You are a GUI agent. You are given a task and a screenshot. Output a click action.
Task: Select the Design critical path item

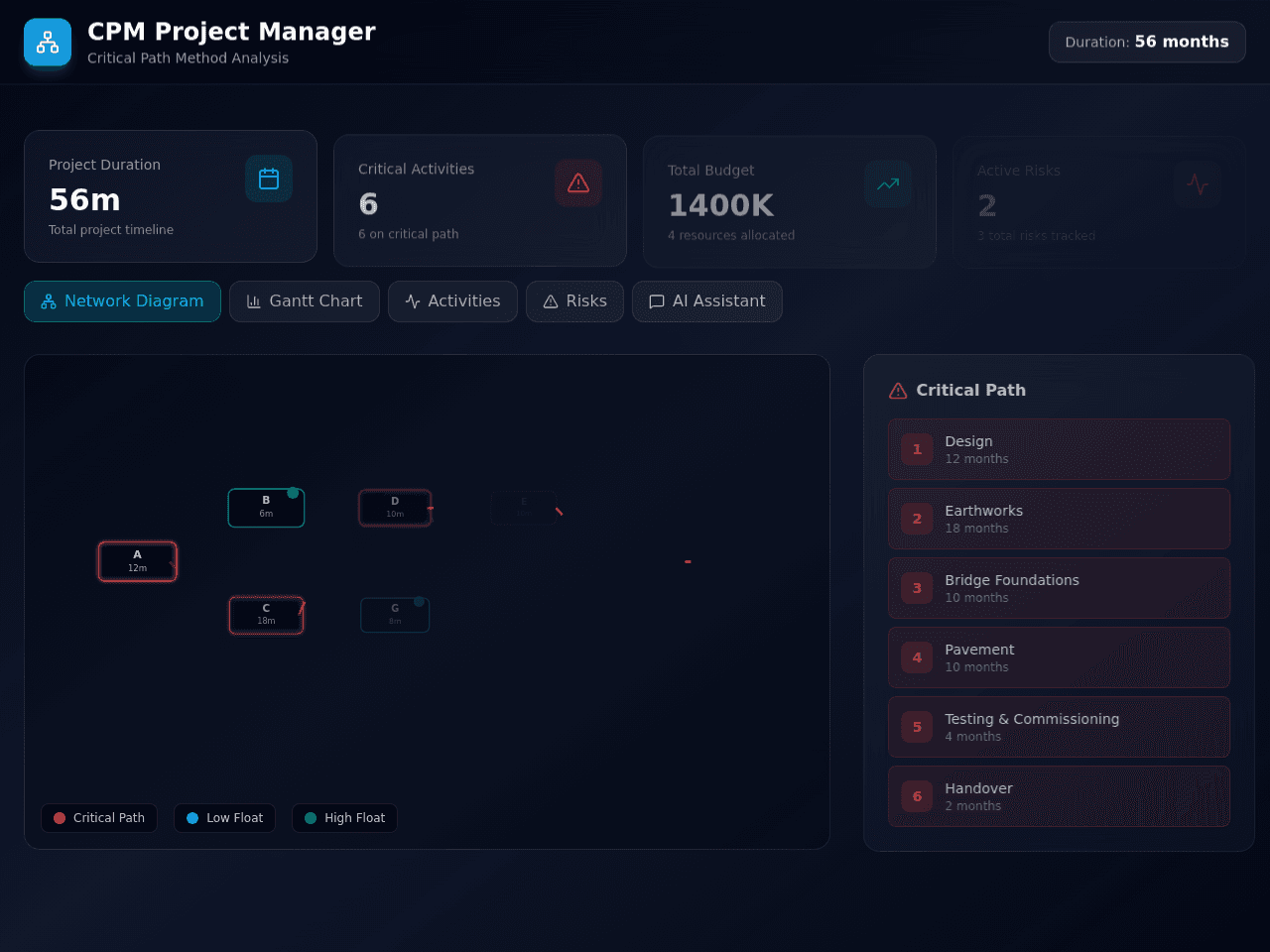click(x=1059, y=449)
